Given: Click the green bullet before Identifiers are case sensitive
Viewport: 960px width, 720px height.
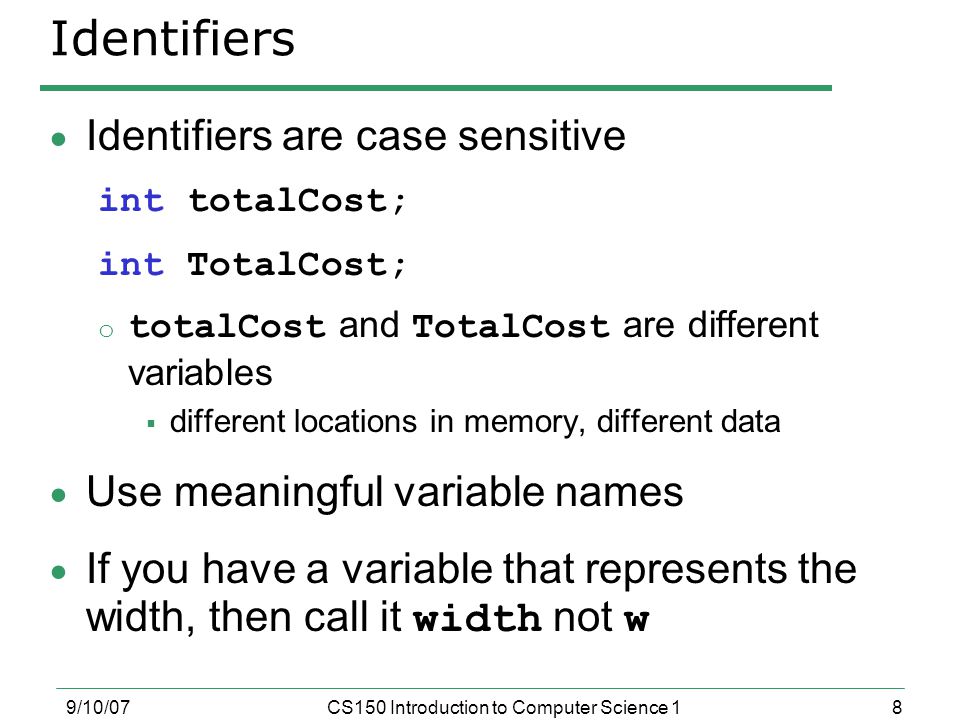Looking at the screenshot, I should [59, 140].
